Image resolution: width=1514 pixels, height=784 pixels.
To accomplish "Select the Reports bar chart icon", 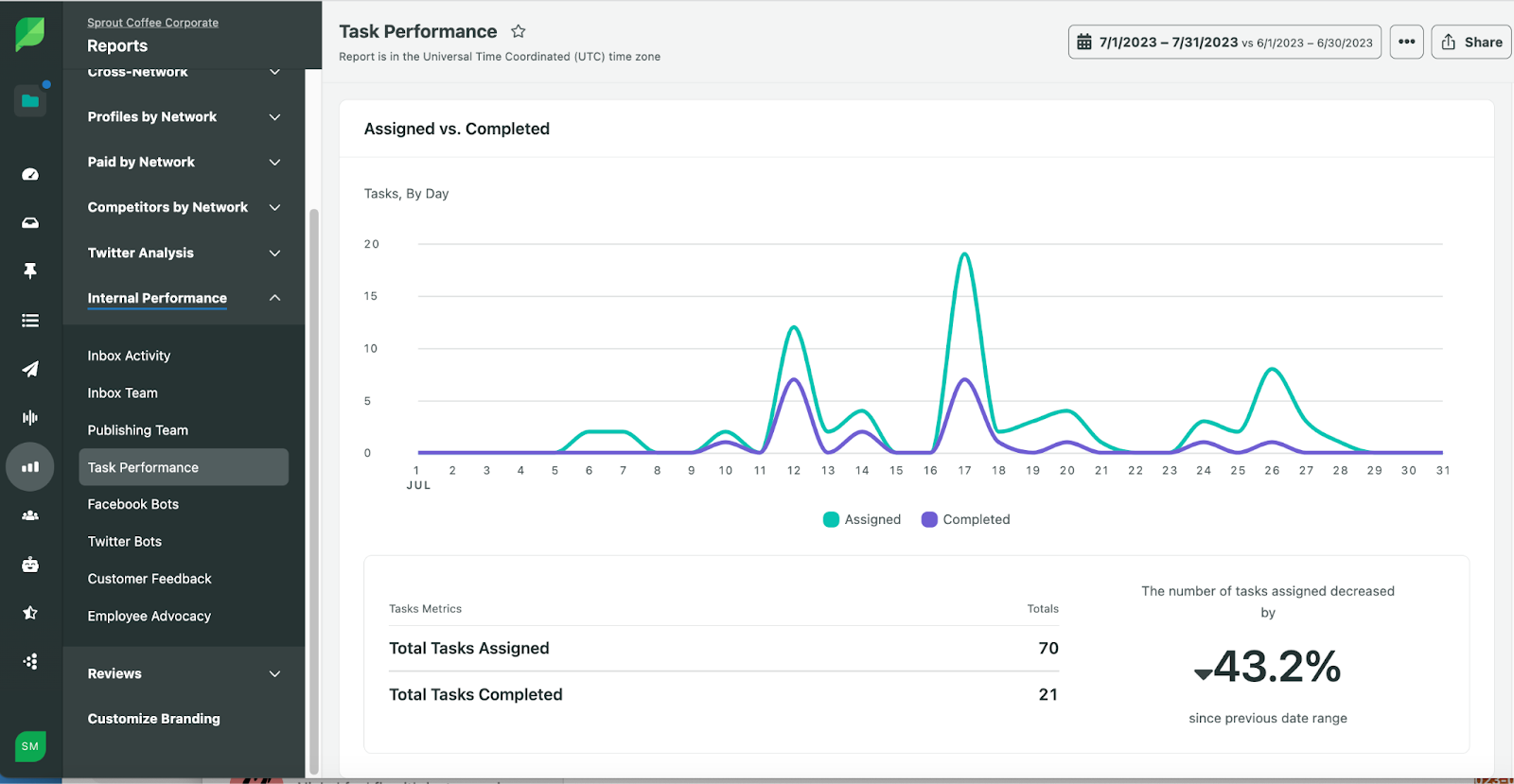I will [x=30, y=466].
